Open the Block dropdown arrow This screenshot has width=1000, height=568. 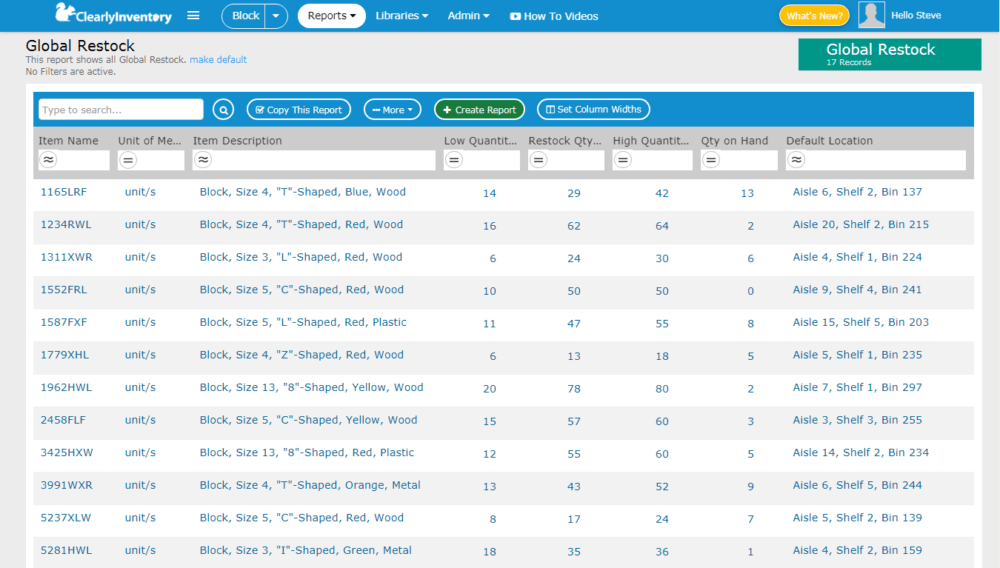(276, 16)
